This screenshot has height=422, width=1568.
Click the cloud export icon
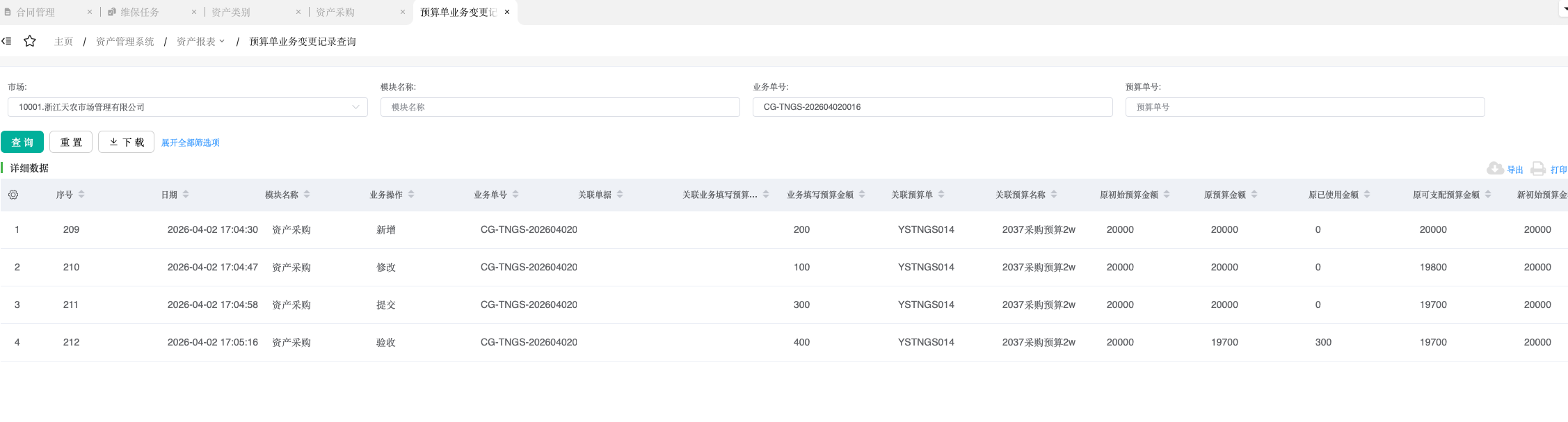1494,169
